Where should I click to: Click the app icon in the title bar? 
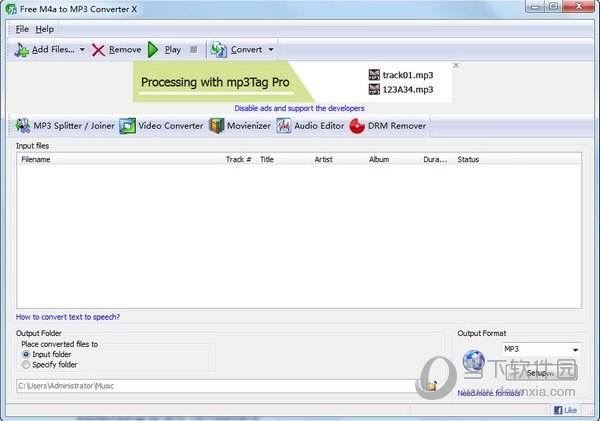[x=11, y=9]
